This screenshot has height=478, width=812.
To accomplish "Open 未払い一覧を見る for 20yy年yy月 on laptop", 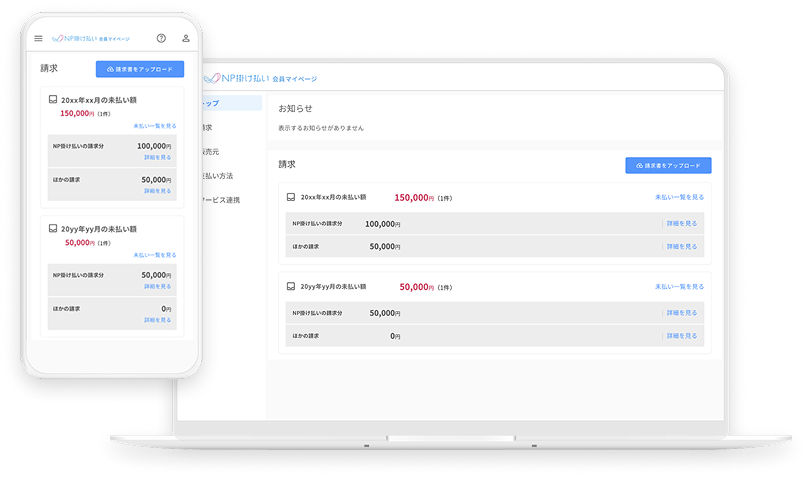I will [679, 286].
